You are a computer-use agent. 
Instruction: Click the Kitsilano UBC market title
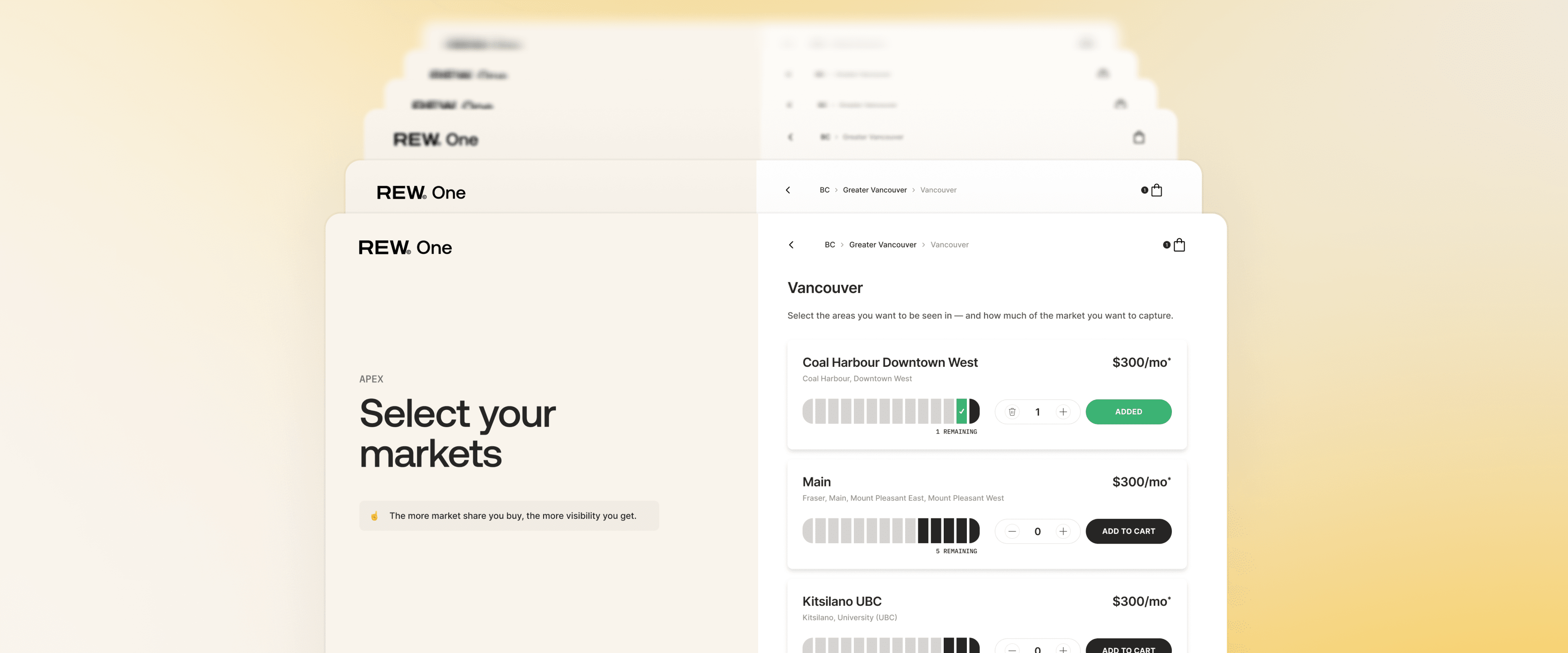[842, 601]
